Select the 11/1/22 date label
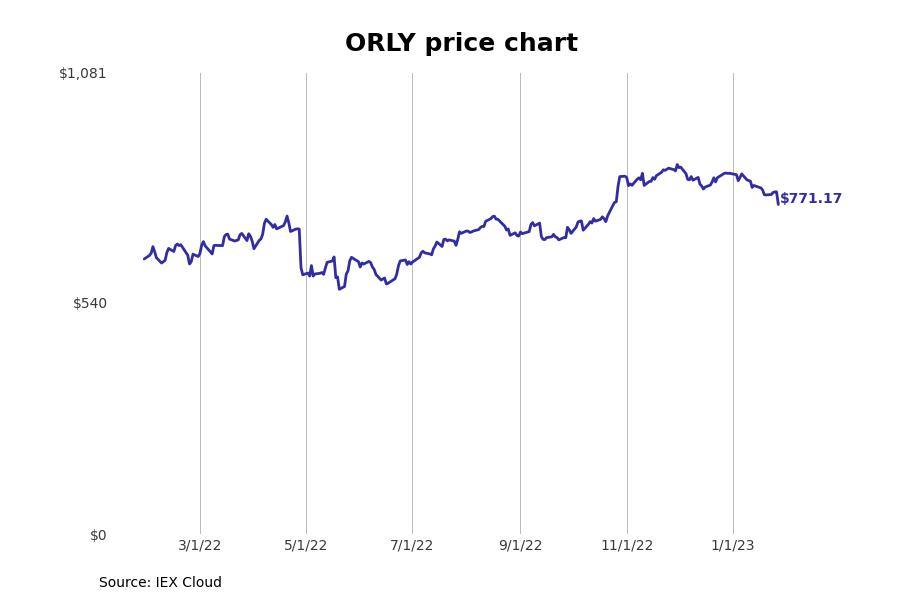The height and width of the screenshot is (600, 900). (627, 545)
